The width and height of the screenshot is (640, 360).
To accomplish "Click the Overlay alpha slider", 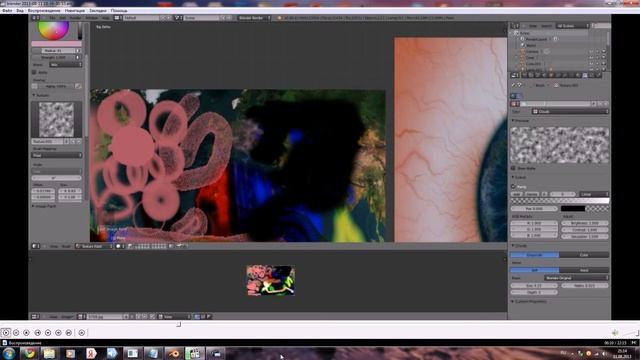I will click(56, 86).
